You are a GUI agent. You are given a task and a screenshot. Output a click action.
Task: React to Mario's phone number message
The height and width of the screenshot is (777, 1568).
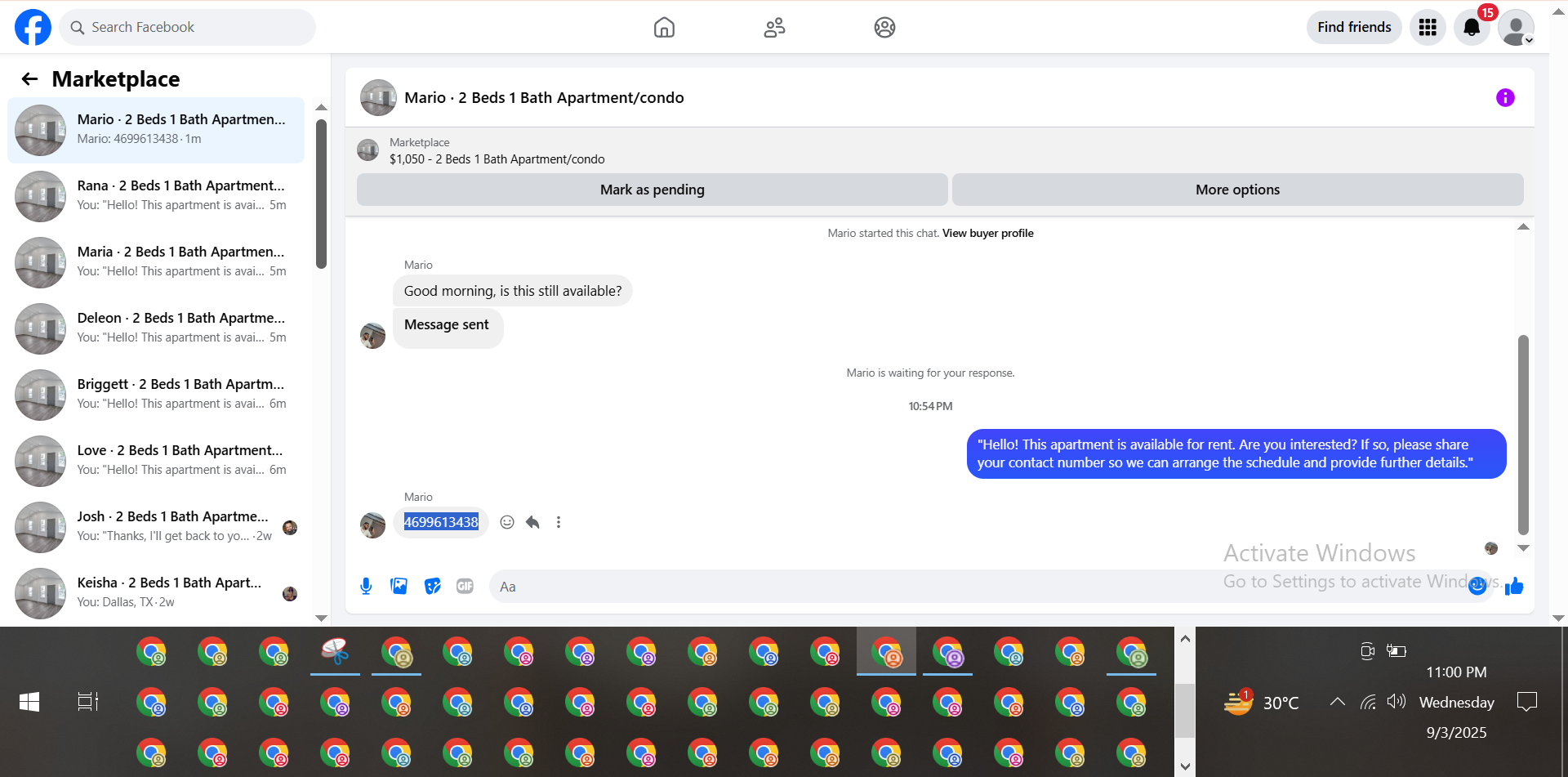tap(507, 522)
